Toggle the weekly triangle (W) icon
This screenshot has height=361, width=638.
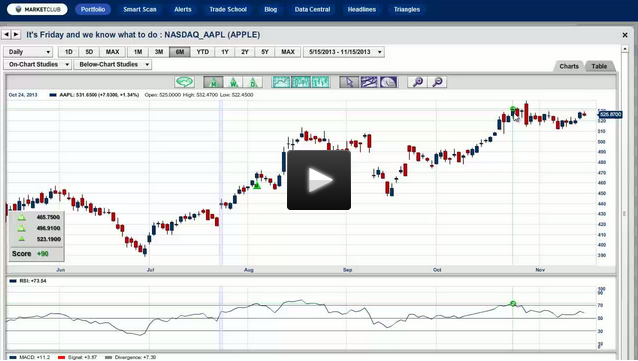pyautogui.click(x=233, y=82)
